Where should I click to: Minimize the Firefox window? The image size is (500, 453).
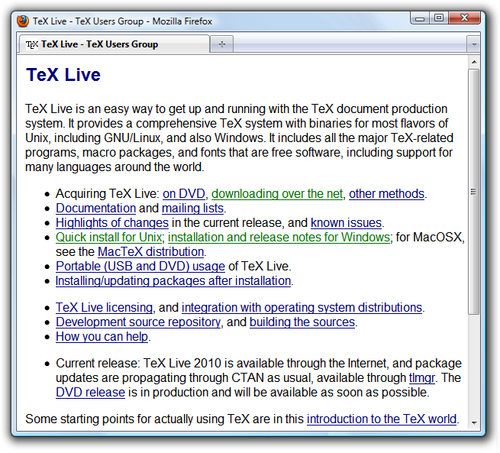420,18
